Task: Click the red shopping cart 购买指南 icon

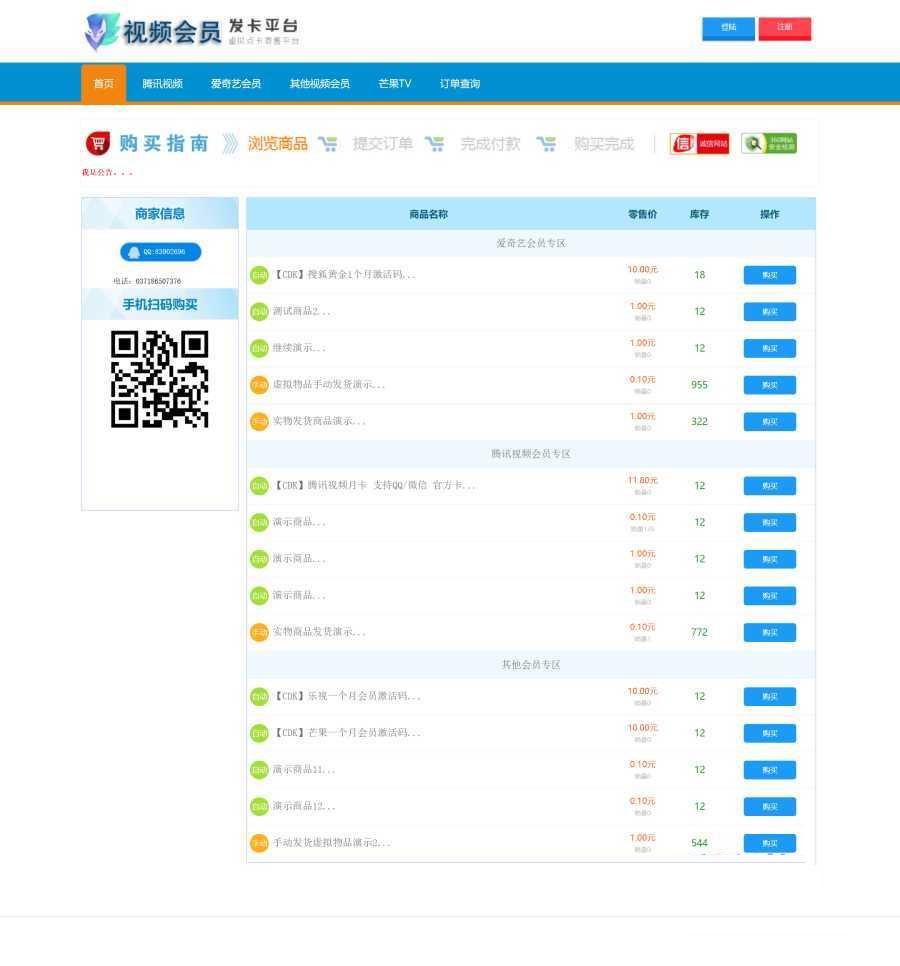Action: 98,144
